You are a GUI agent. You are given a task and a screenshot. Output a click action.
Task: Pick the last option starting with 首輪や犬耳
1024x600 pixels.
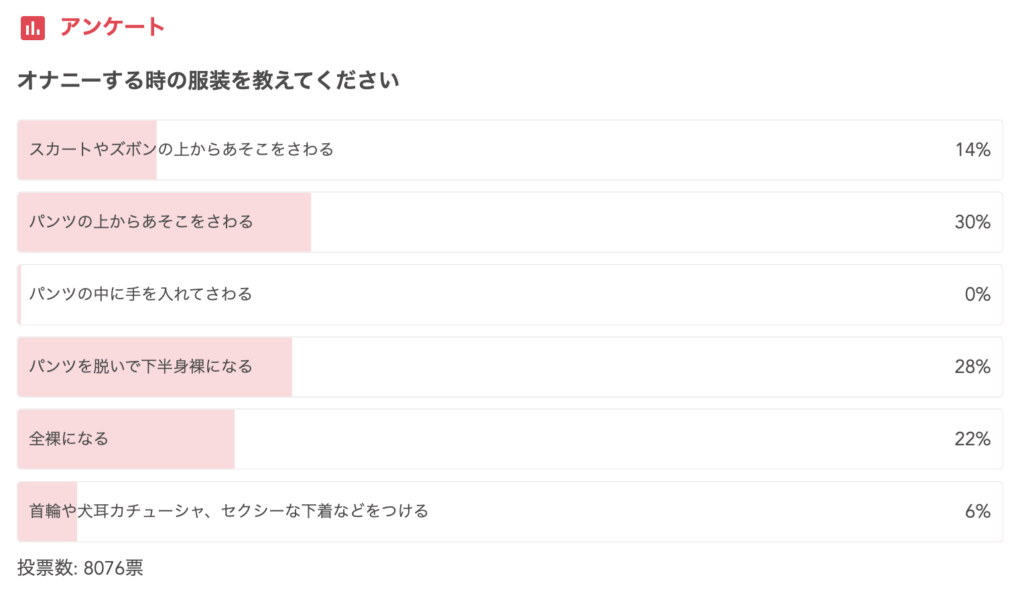point(229,511)
